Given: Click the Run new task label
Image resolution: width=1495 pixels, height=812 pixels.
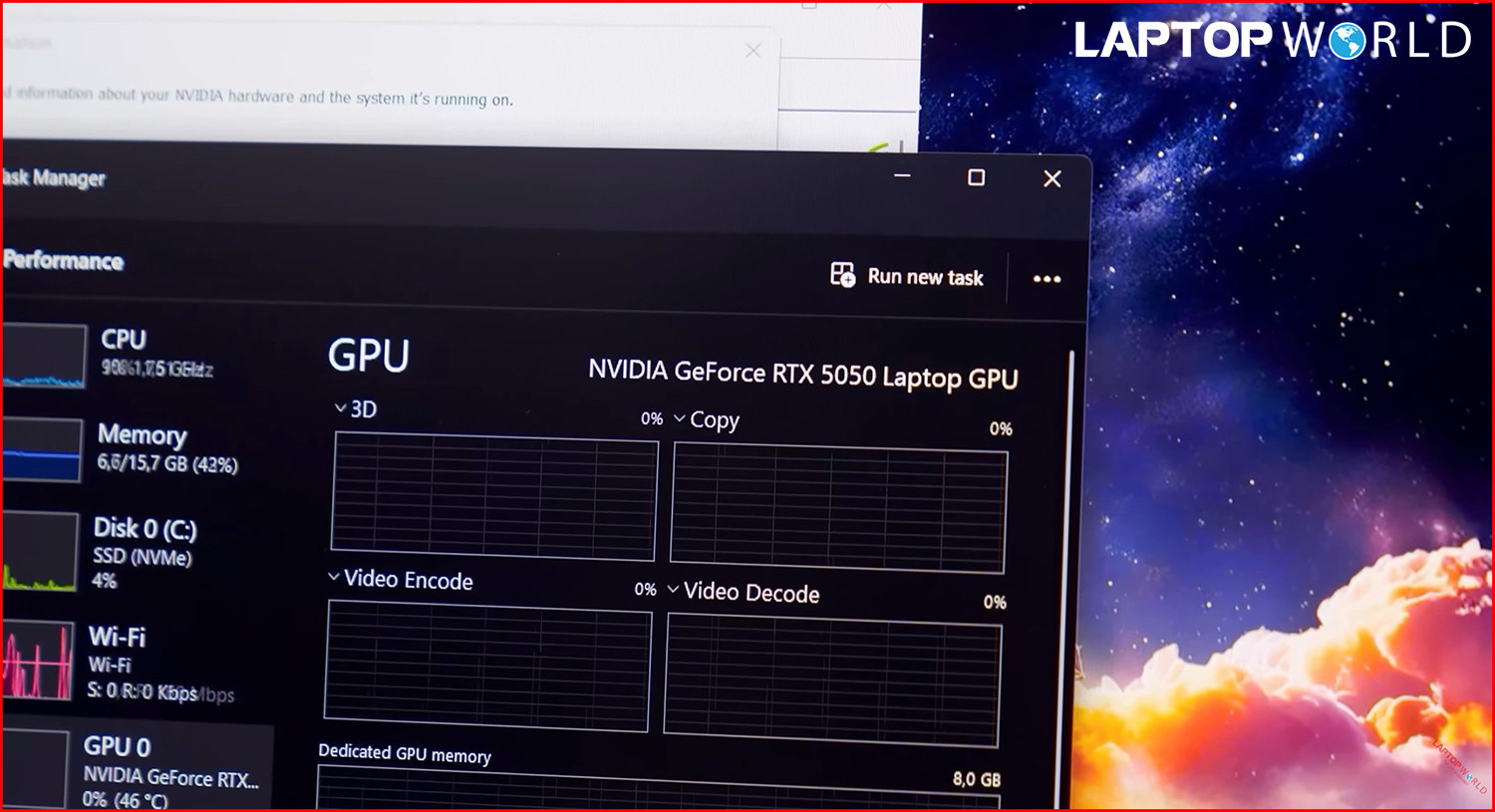Looking at the screenshot, I should coord(925,277).
